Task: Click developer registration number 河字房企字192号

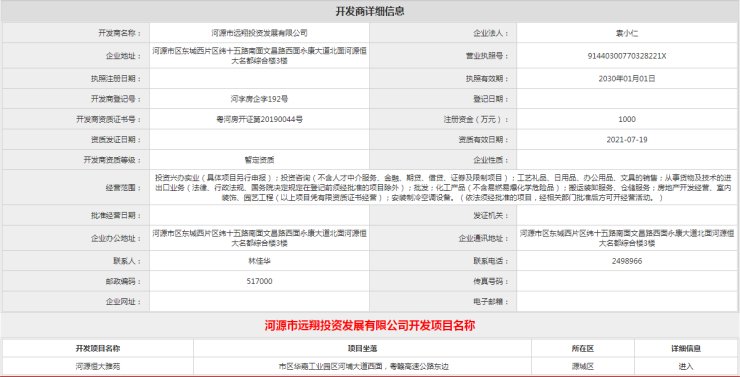Action: (259, 99)
